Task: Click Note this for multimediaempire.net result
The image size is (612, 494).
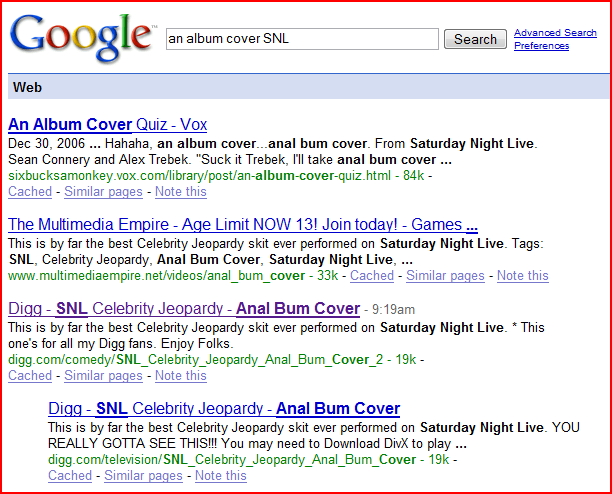Action: (x=523, y=275)
